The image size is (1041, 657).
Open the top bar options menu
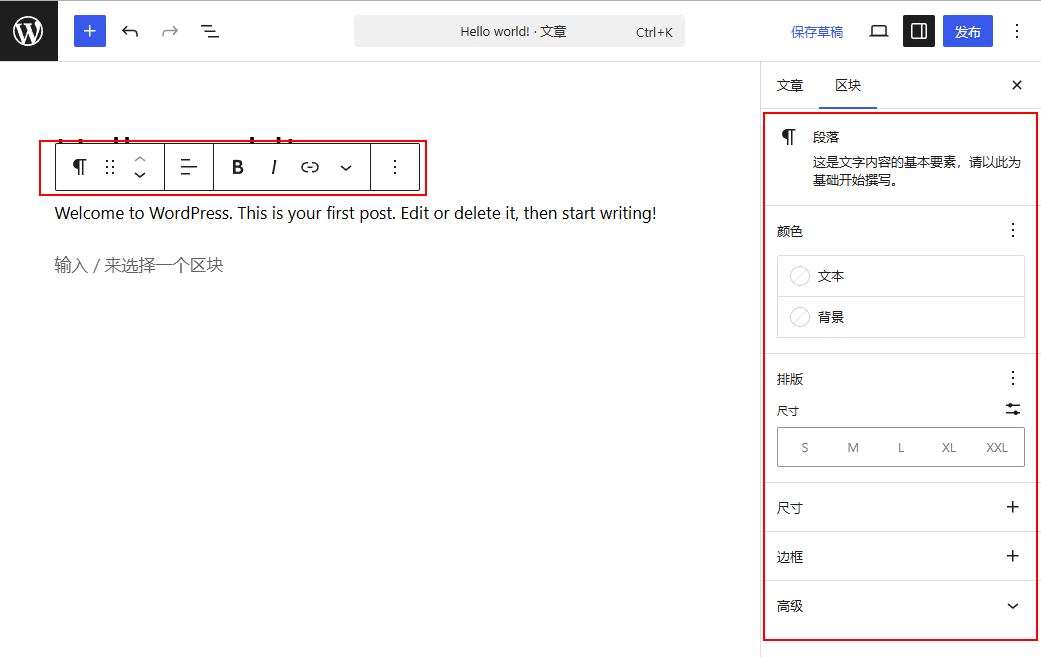1016,31
